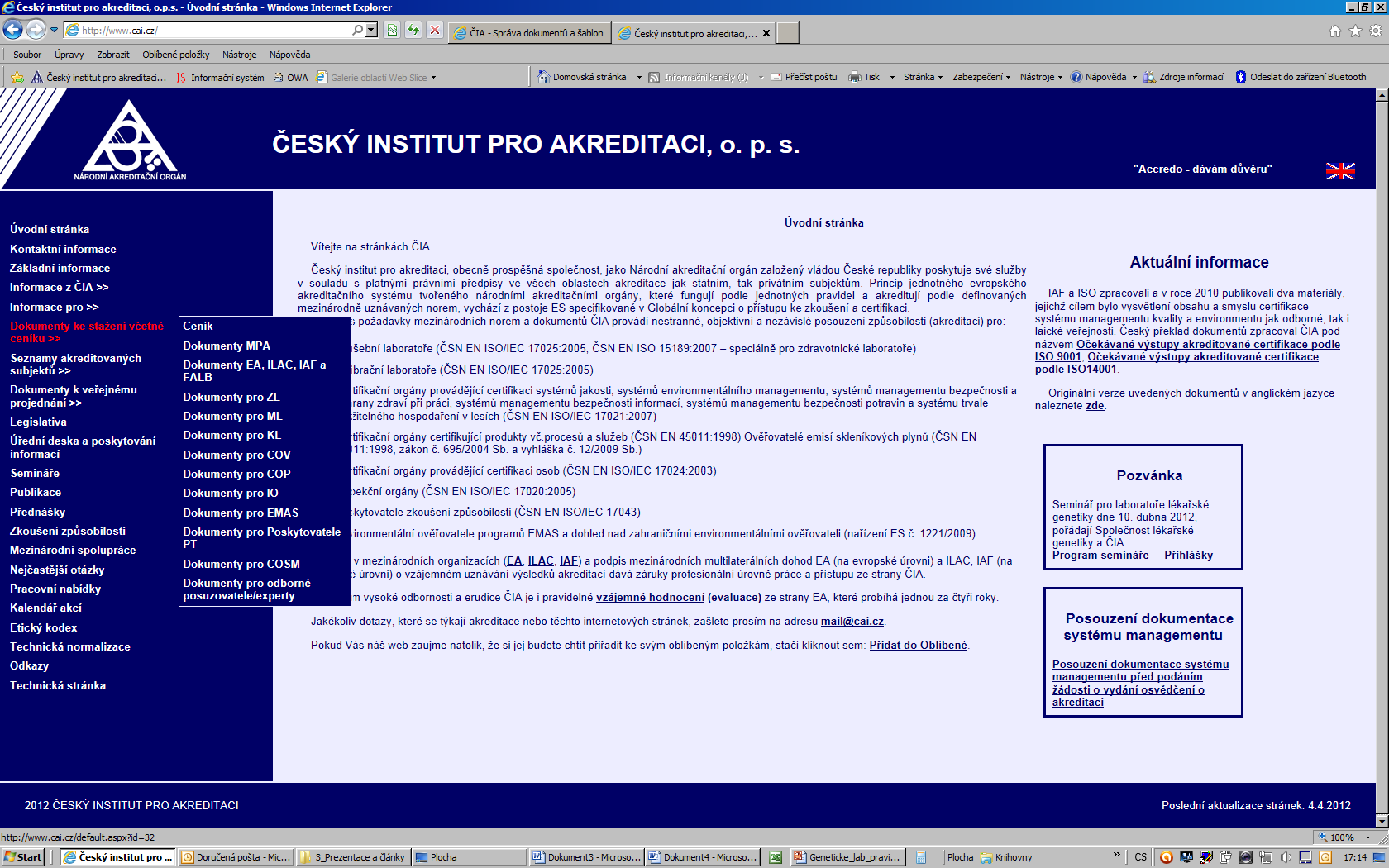The image size is (1389, 868).
Task: Open the OWA favorite link
Action: [289, 78]
